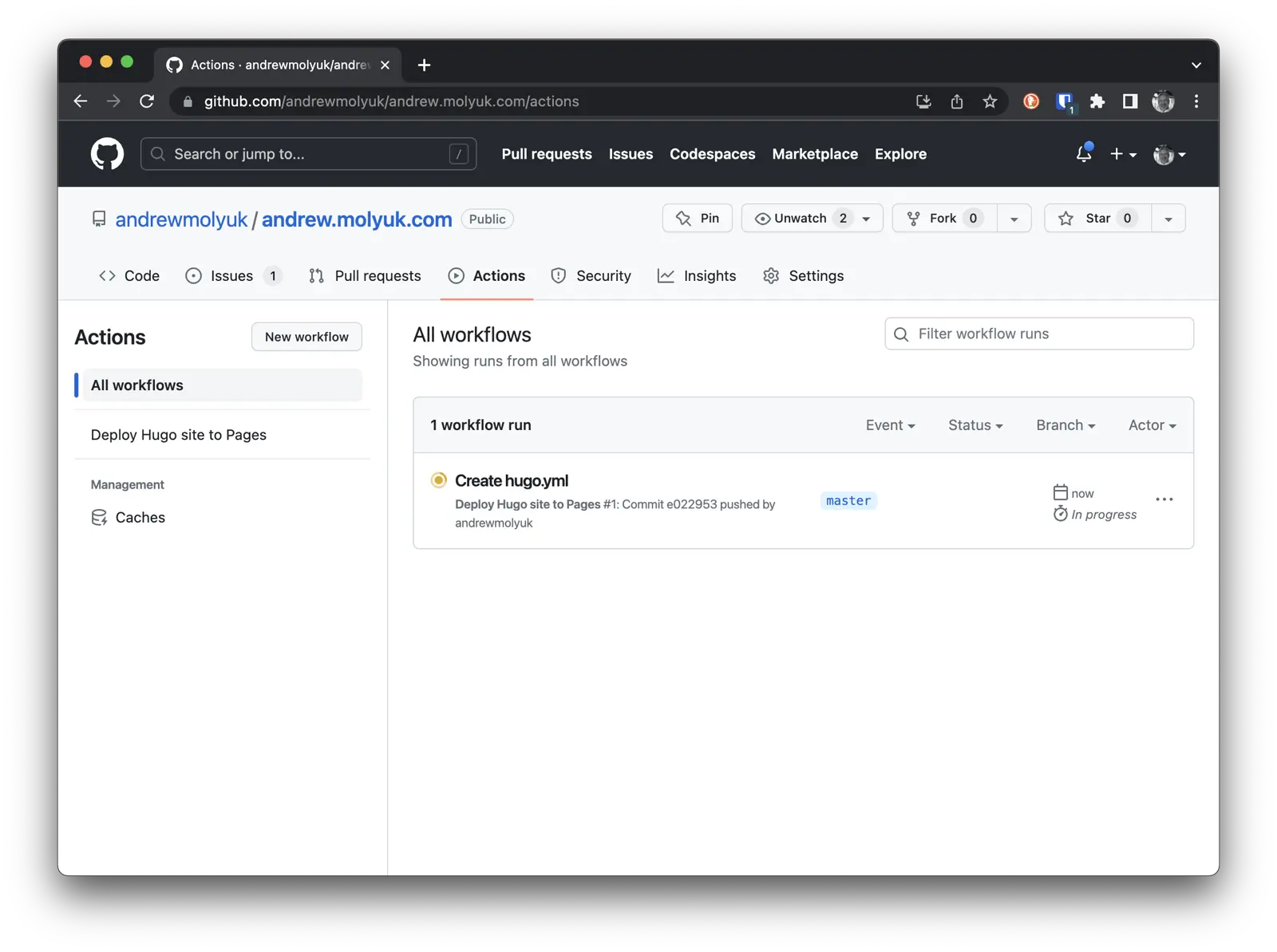
Task: Click the repository book icon beside andrewmolyuk
Action: 99,218
